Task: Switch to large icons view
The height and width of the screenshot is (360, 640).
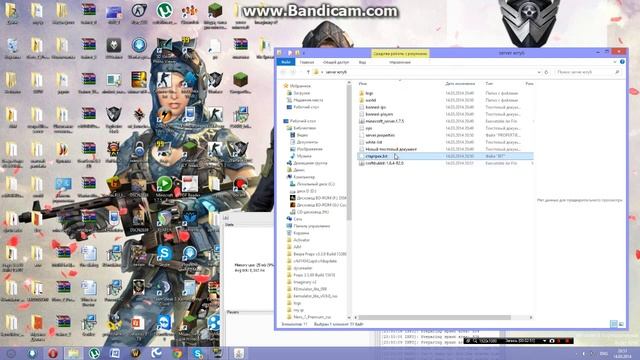Action: [621, 324]
